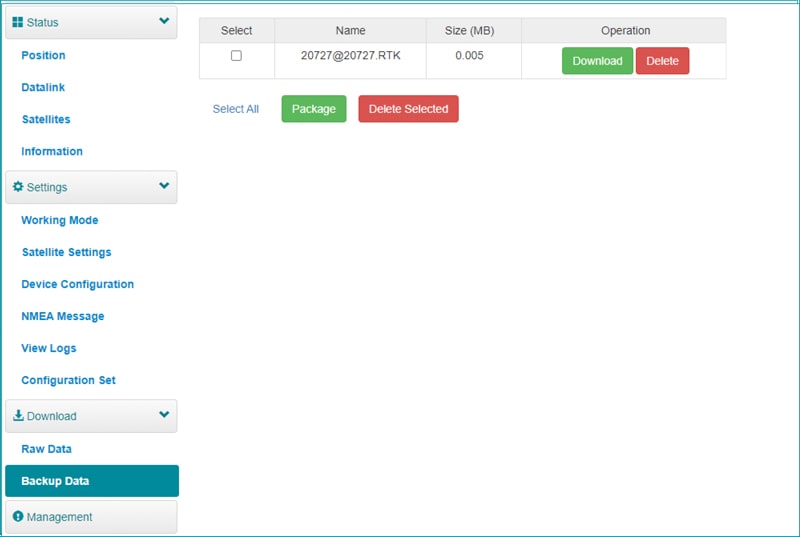Click the Select All link
800x537 pixels.
pos(236,109)
